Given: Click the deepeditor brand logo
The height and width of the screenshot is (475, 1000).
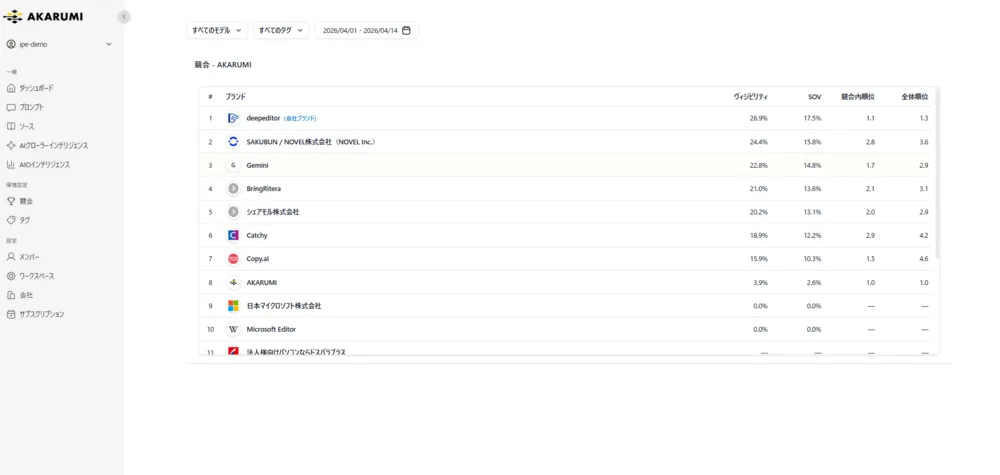Looking at the screenshot, I should click(233, 118).
